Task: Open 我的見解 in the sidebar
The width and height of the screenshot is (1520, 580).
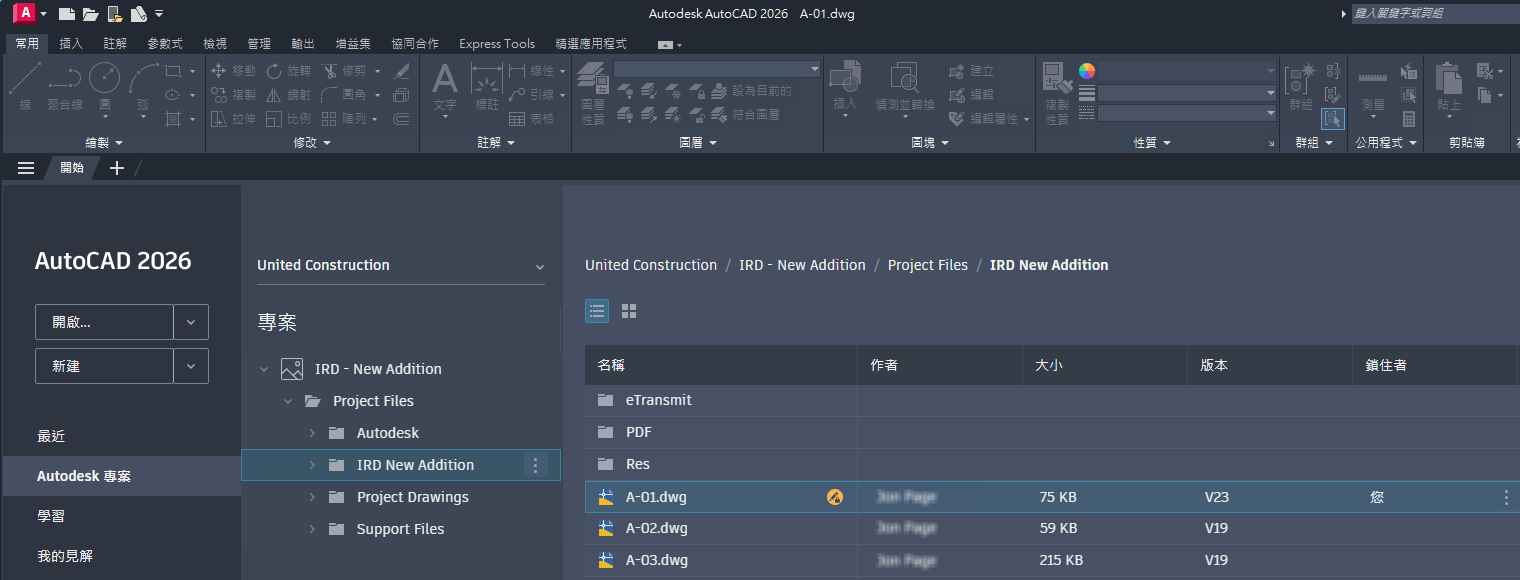Action: point(65,556)
